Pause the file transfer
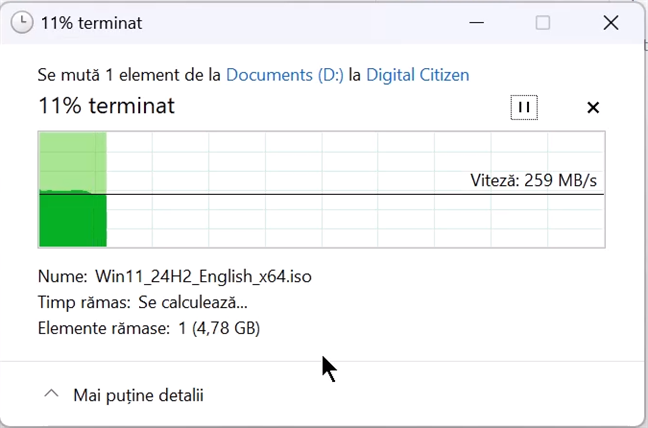The height and width of the screenshot is (428, 648). 523,107
